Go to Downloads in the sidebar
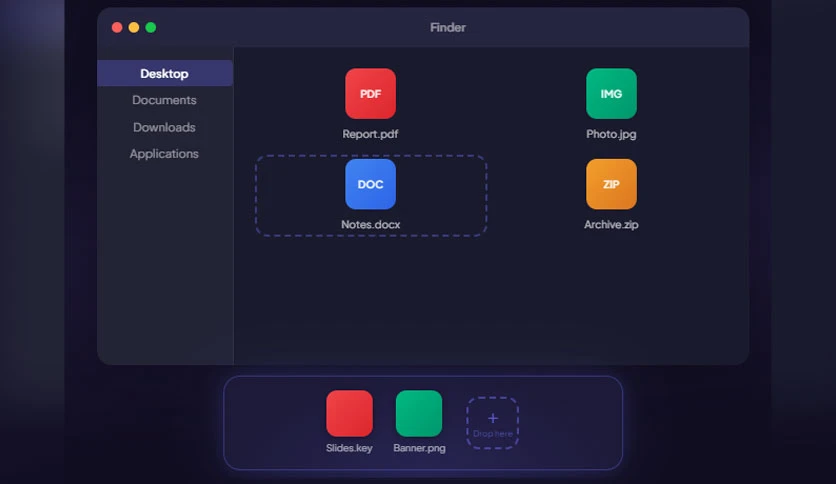Viewport: 836px width, 484px height. point(165,127)
